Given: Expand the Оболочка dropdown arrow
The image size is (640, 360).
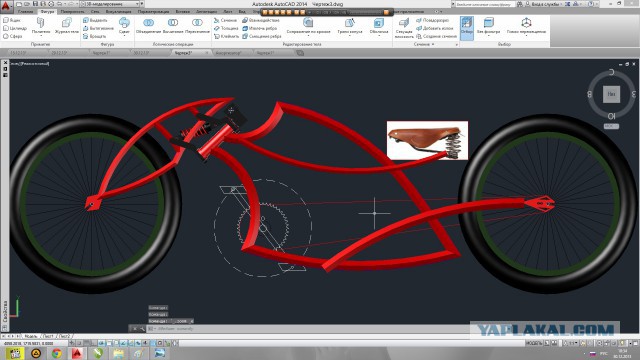Looking at the screenshot, I should pyautogui.click(x=379, y=36).
